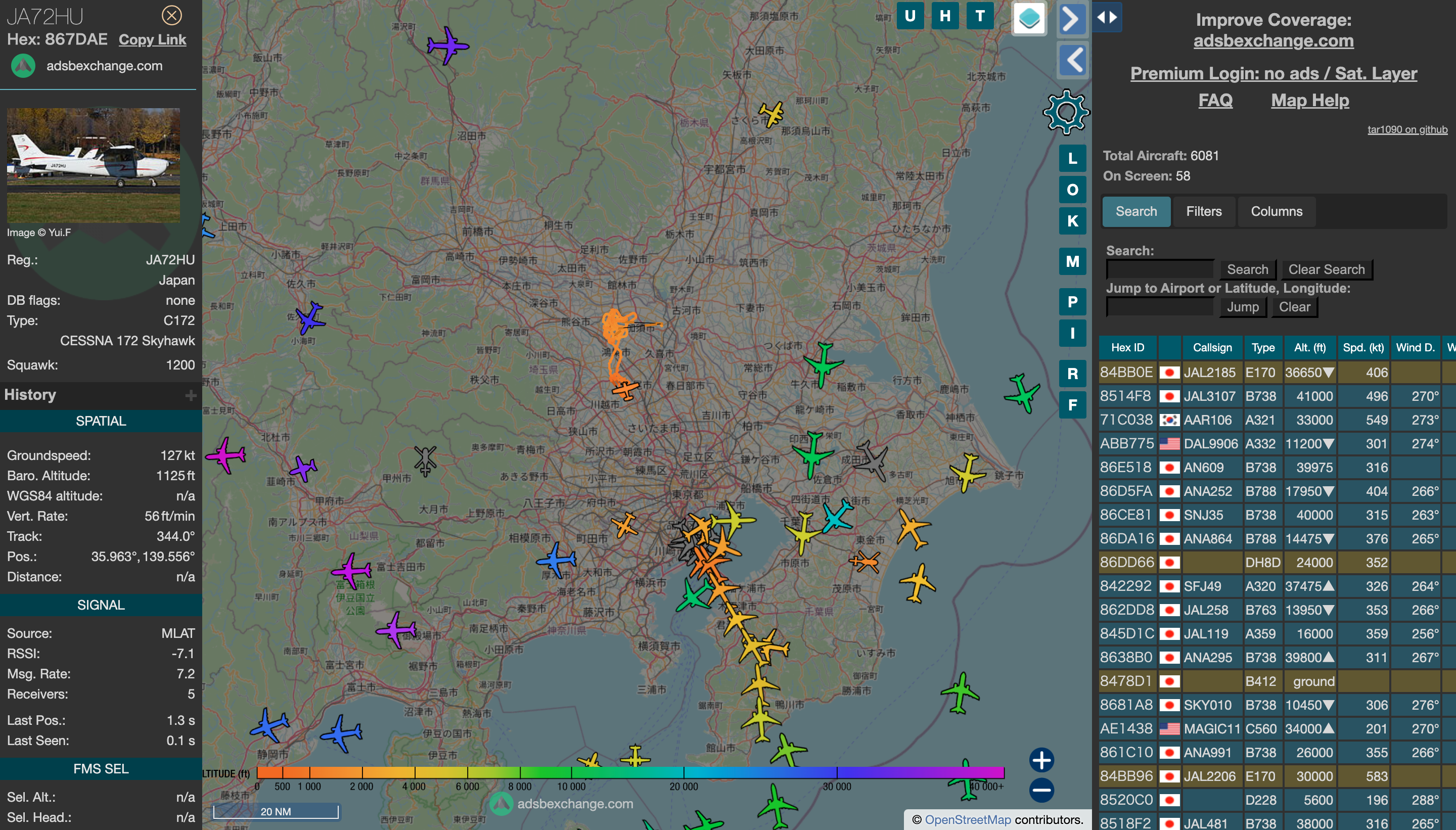Viewport: 1456px width, 830px height.
Task: Focus the Search text field
Action: click(x=1160, y=269)
